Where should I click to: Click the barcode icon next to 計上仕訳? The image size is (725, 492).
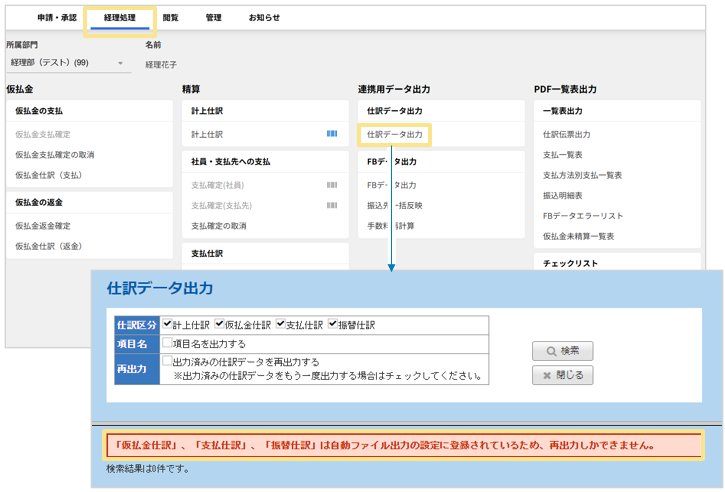point(332,133)
